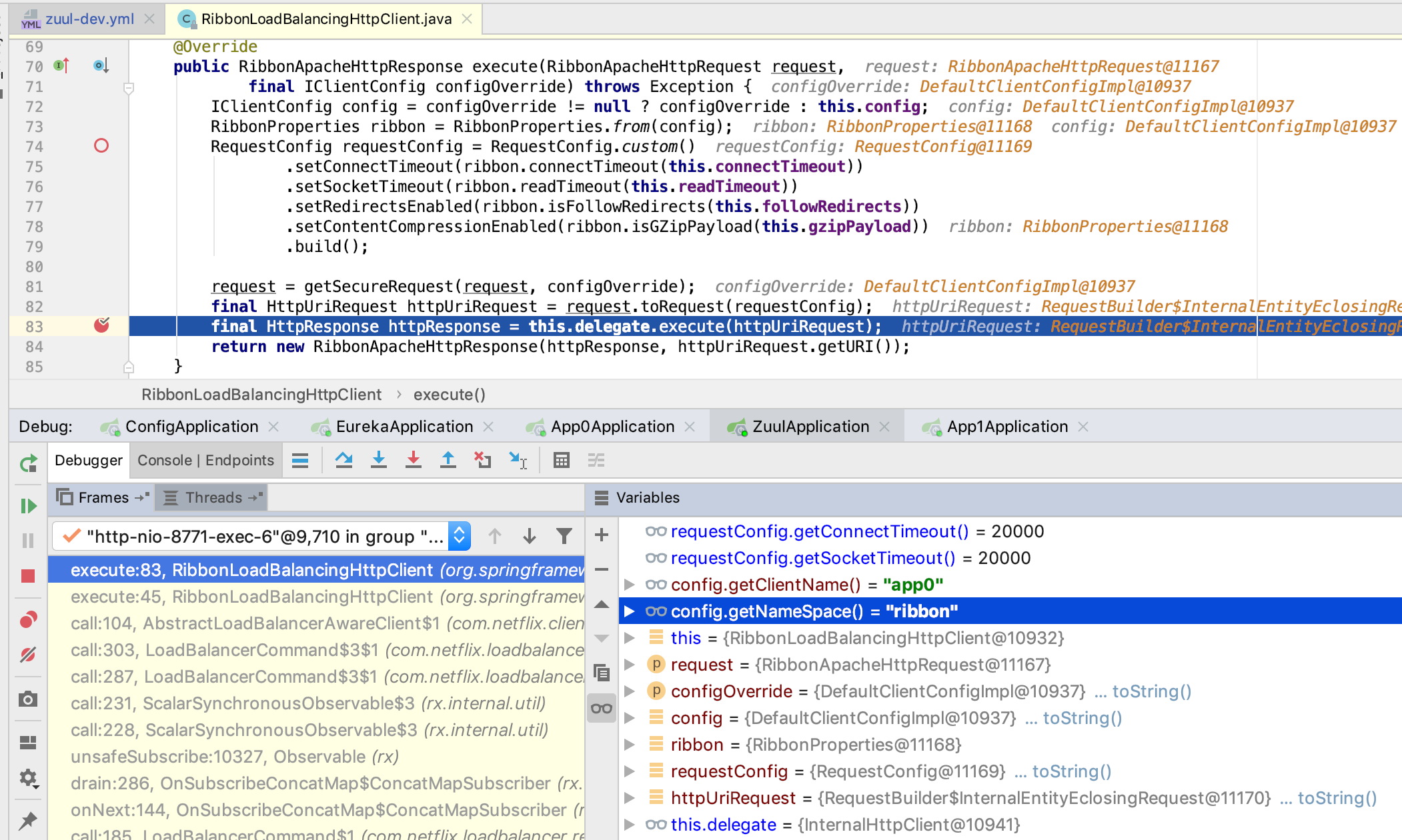Remove the selected watch
The width and height of the screenshot is (1402, 840).
[x=602, y=569]
